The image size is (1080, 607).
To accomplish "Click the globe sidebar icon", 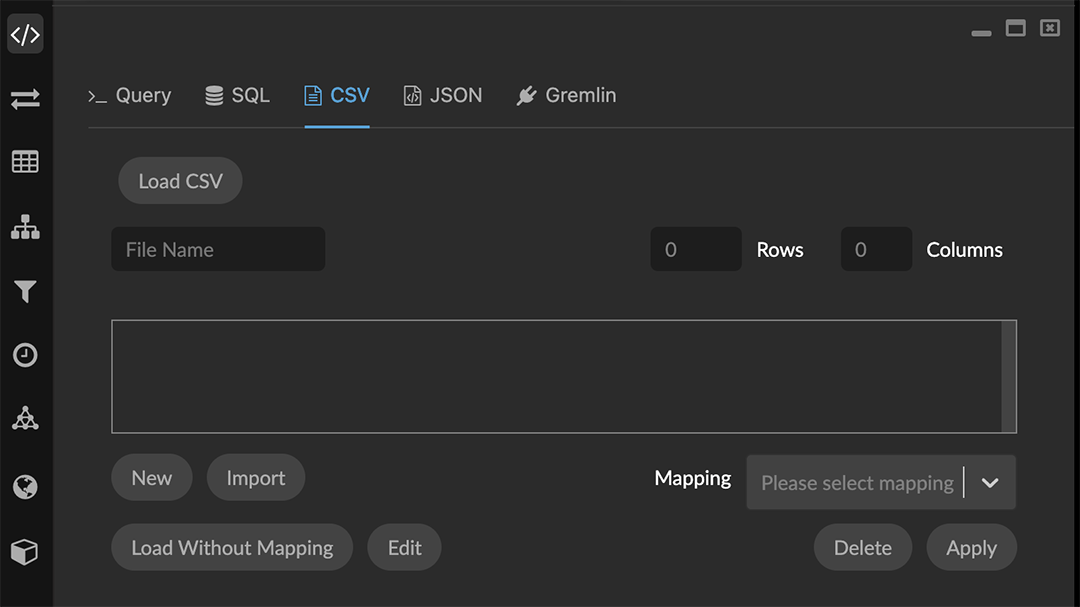I will click(x=25, y=487).
